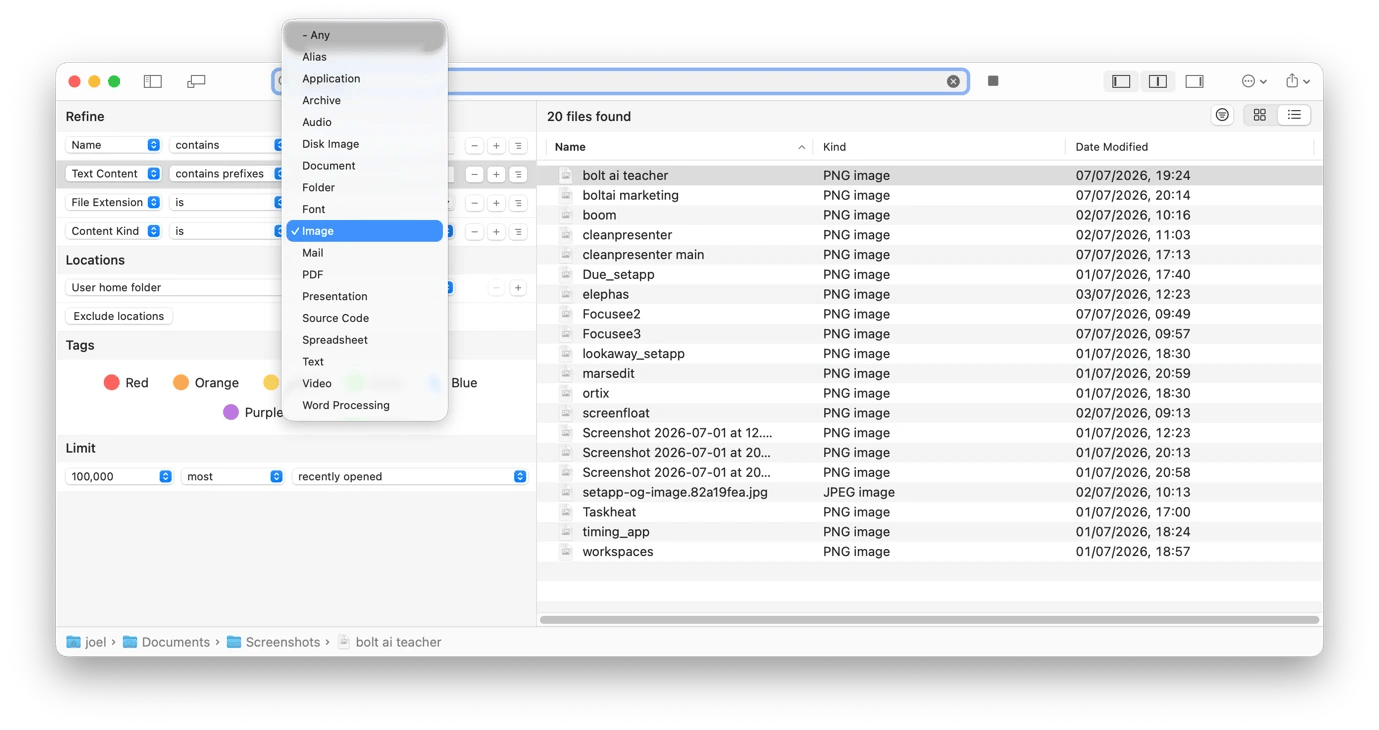The height and width of the screenshot is (730, 1379).
Task: Add a criterion after the Name row
Action: coord(496,146)
